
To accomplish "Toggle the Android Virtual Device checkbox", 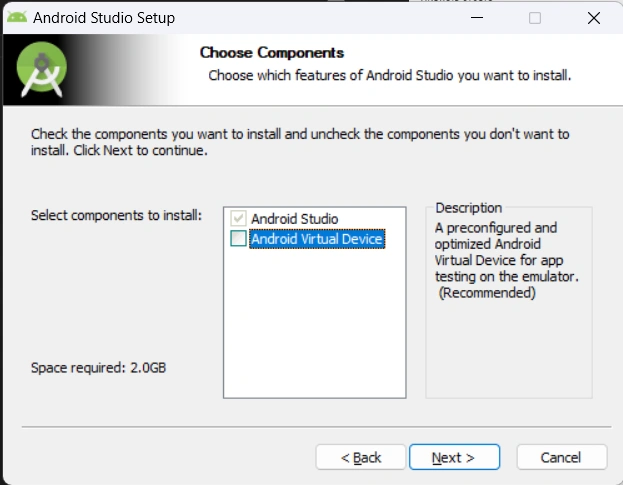I will [238, 239].
